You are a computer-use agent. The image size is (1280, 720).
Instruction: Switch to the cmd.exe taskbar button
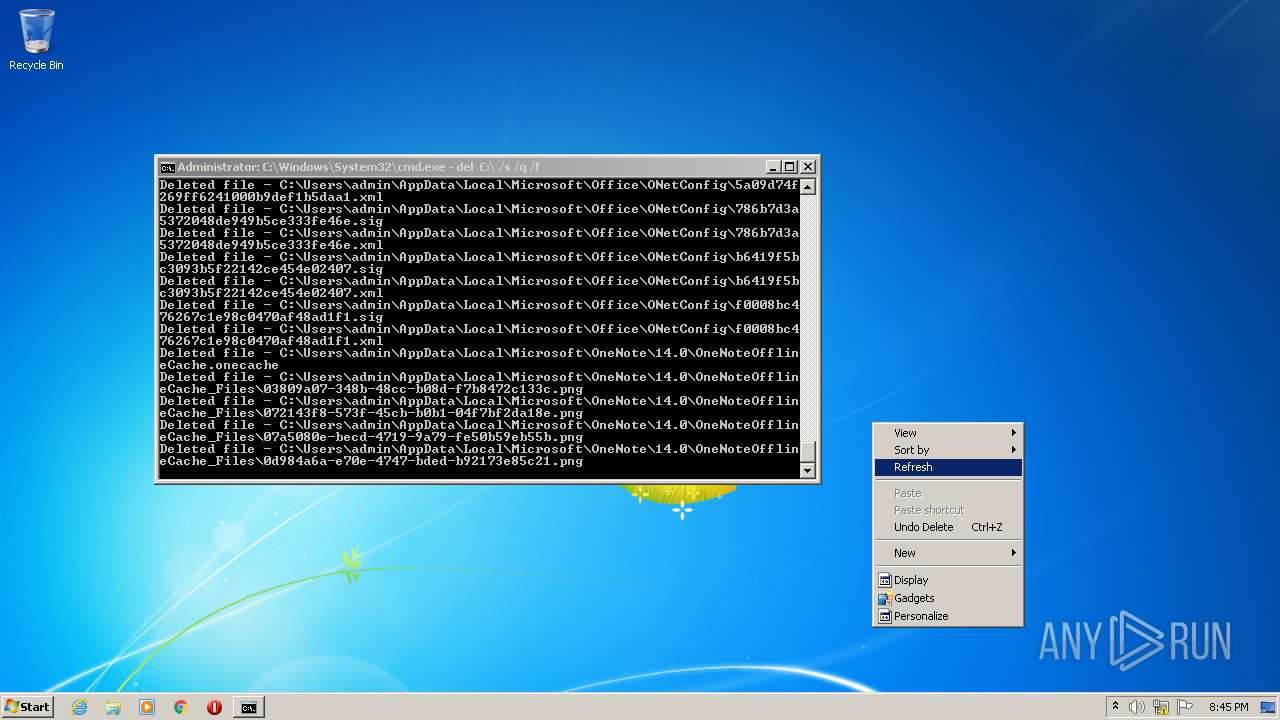[248, 707]
